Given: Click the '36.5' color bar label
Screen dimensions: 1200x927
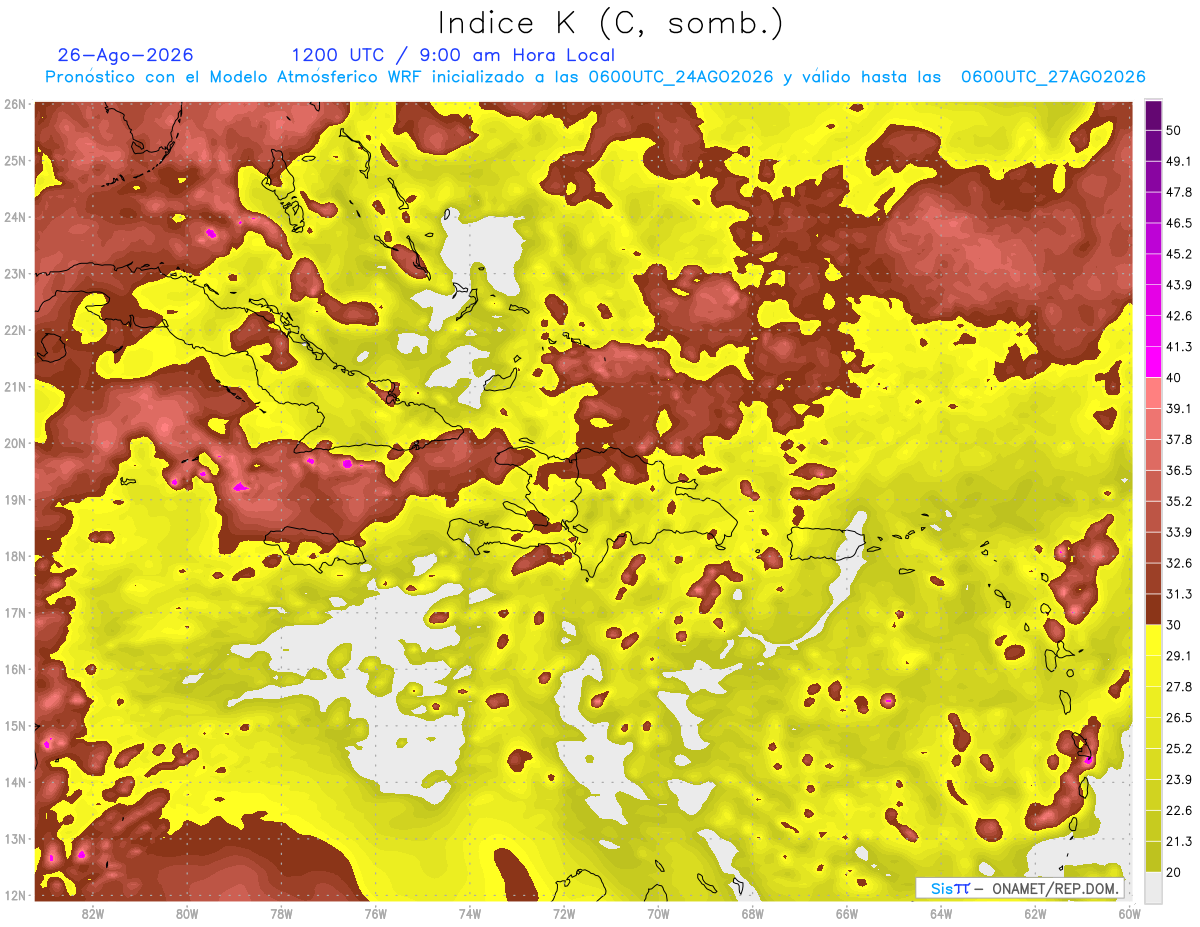Looking at the screenshot, I should click(x=1178, y=470).
